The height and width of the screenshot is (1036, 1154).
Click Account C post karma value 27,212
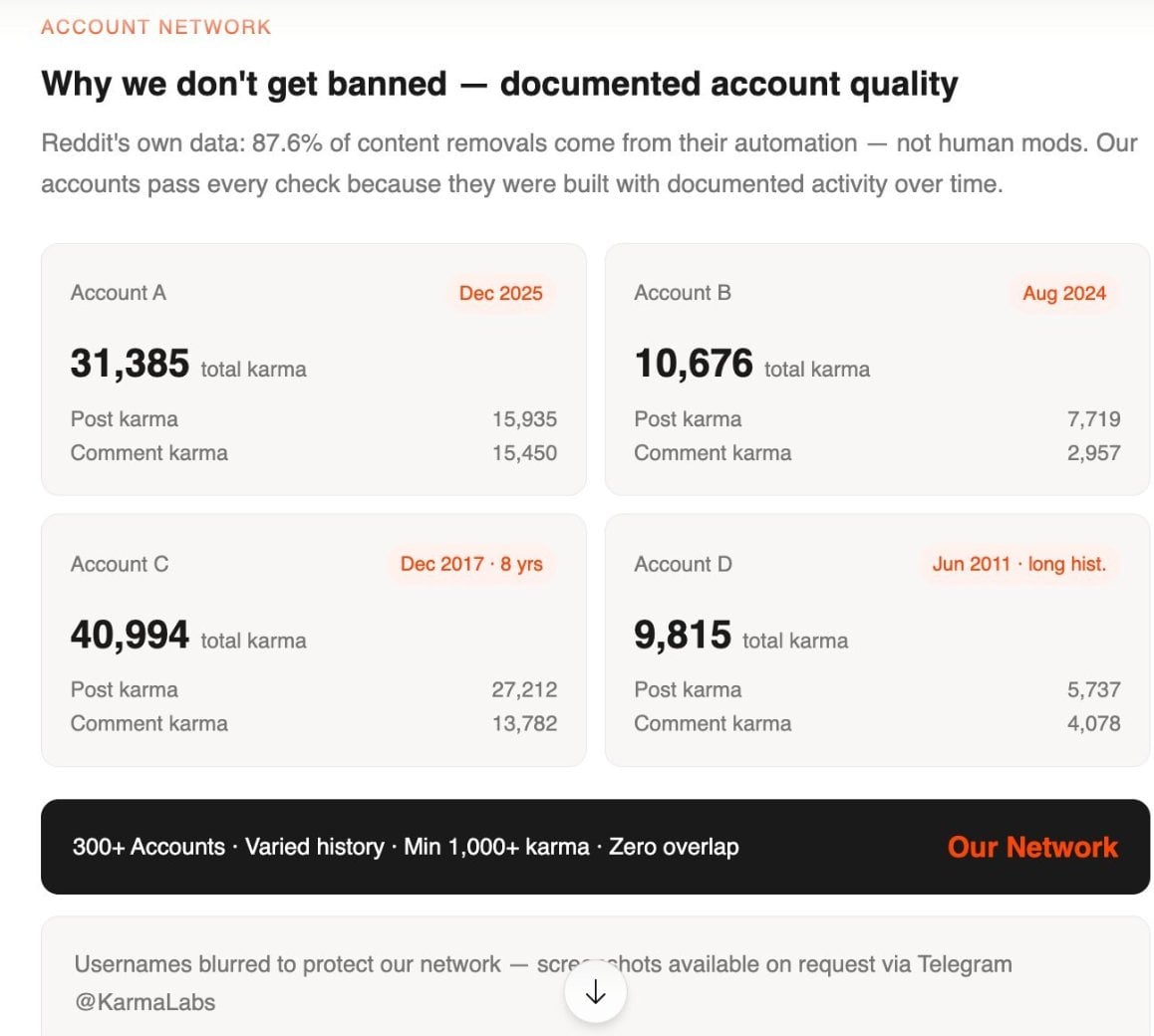coord(525,689)
